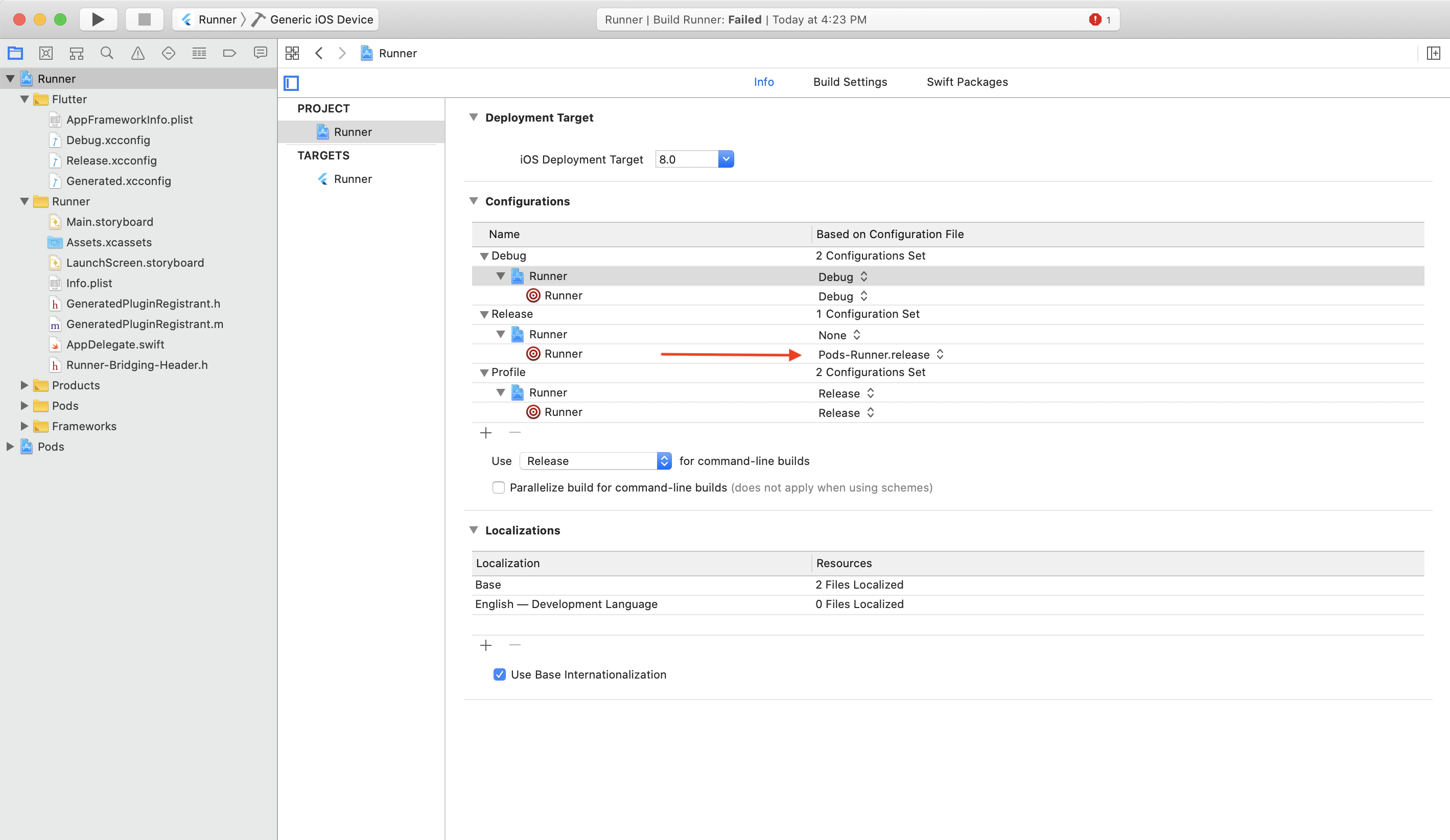The height and width of the screenshot is (840, 1450).
Task: Change Profile target Runner Release popup
Action: point(847,412)
